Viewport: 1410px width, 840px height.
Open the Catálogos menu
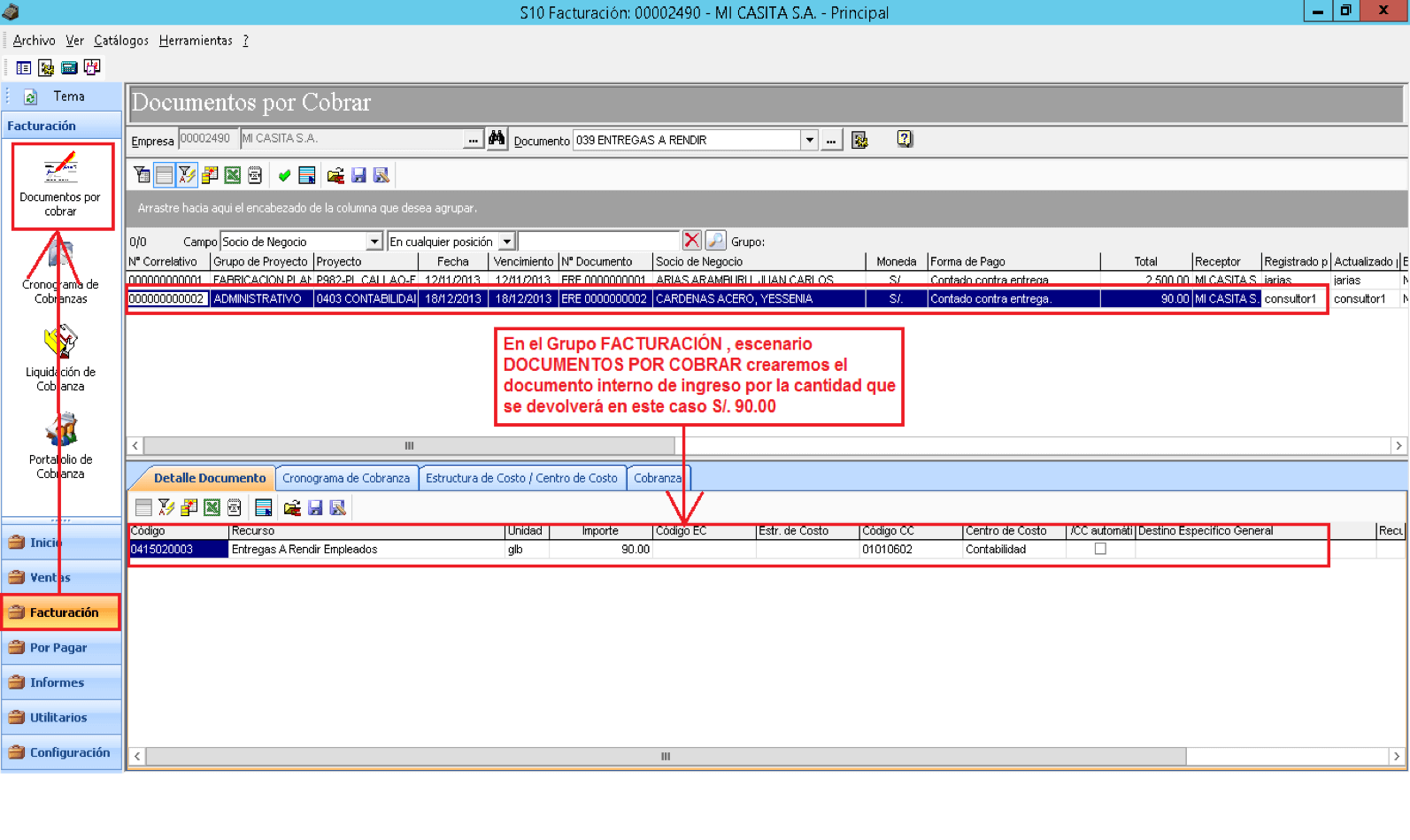coord(121,41)
